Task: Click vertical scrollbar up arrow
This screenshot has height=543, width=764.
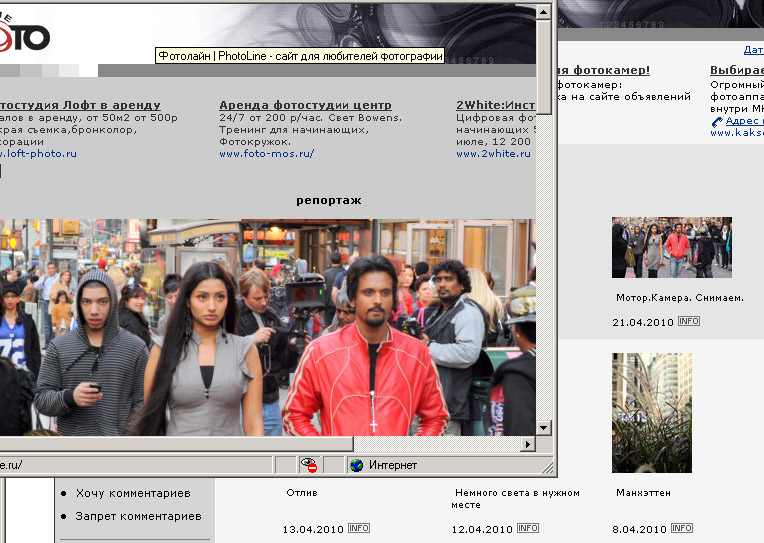Action: point(544,11)
